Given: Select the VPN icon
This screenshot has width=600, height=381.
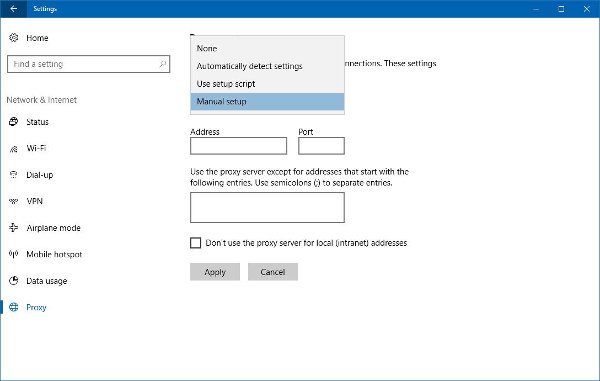Looking at the screenshot, I should 14,201.
